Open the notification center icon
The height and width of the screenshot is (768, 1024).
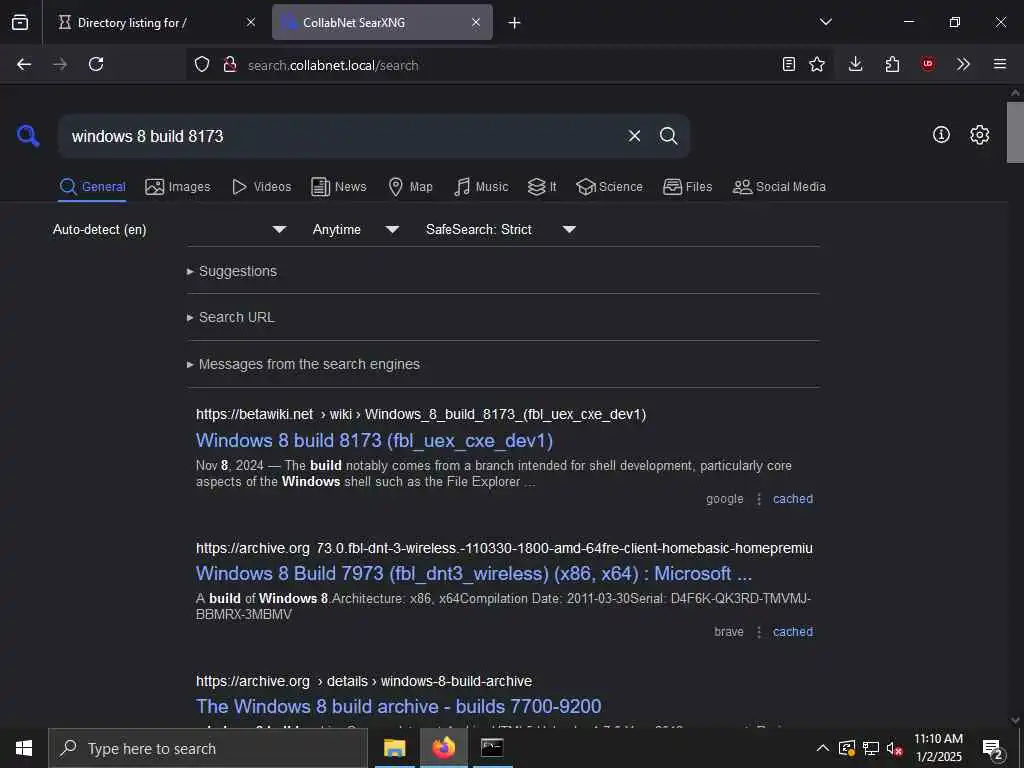point(993,749)
